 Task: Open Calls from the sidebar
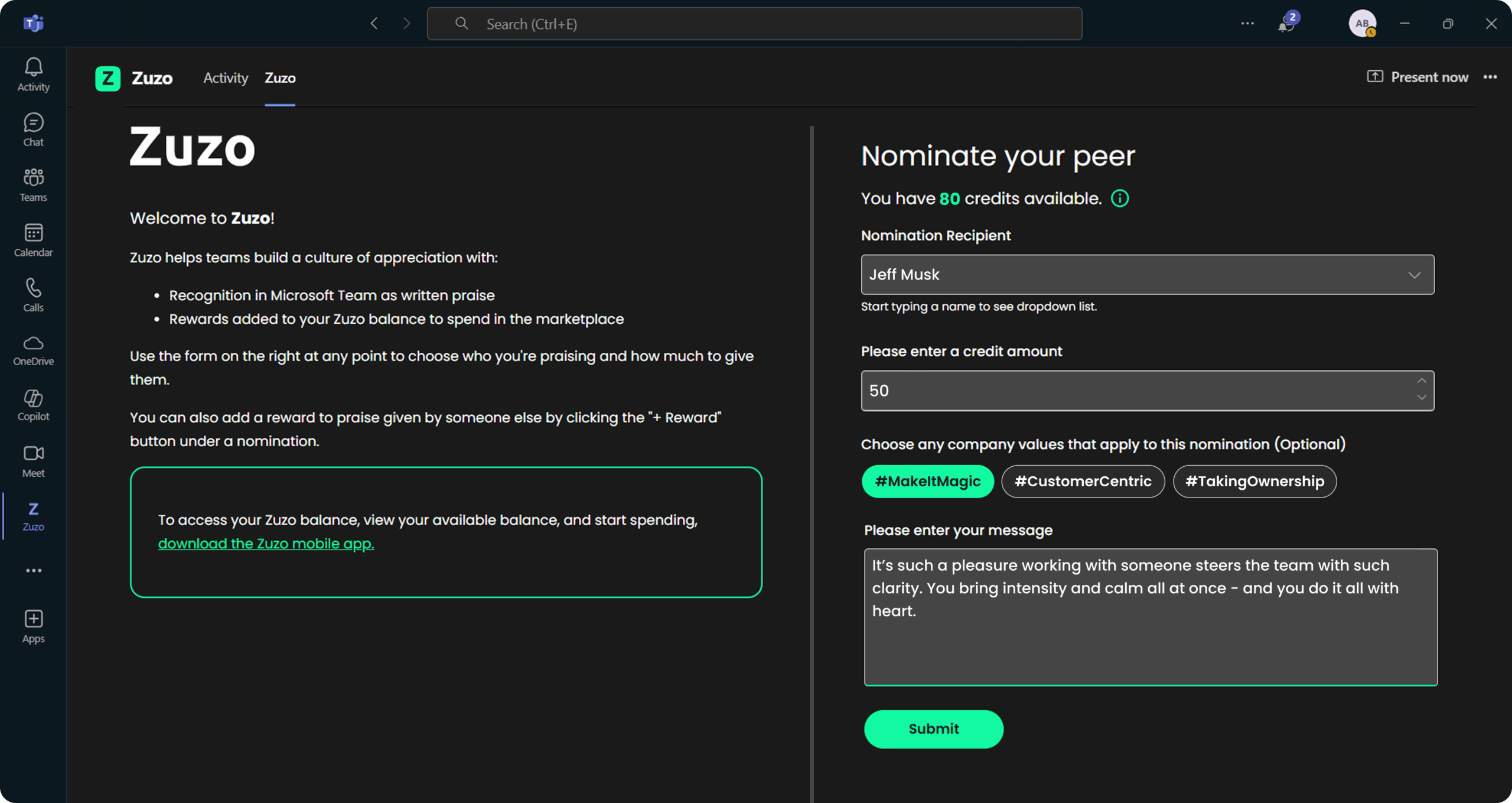[33, 295]
